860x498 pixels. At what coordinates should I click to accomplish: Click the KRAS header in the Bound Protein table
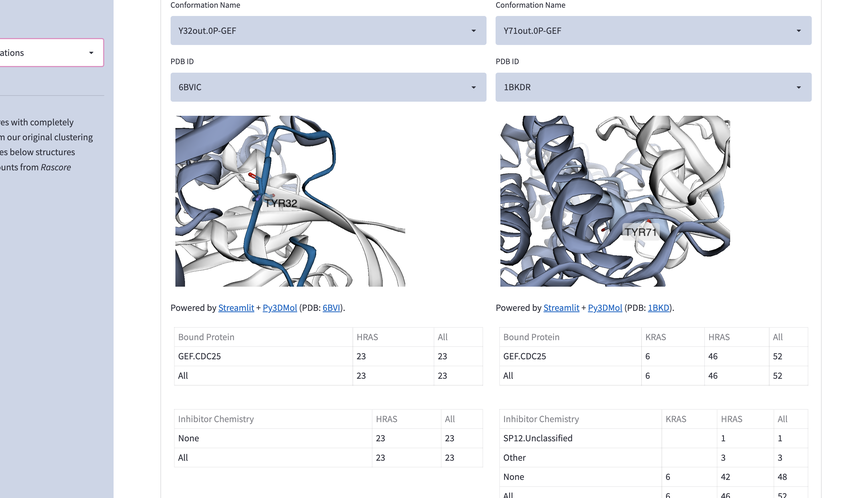click(656, 337)
